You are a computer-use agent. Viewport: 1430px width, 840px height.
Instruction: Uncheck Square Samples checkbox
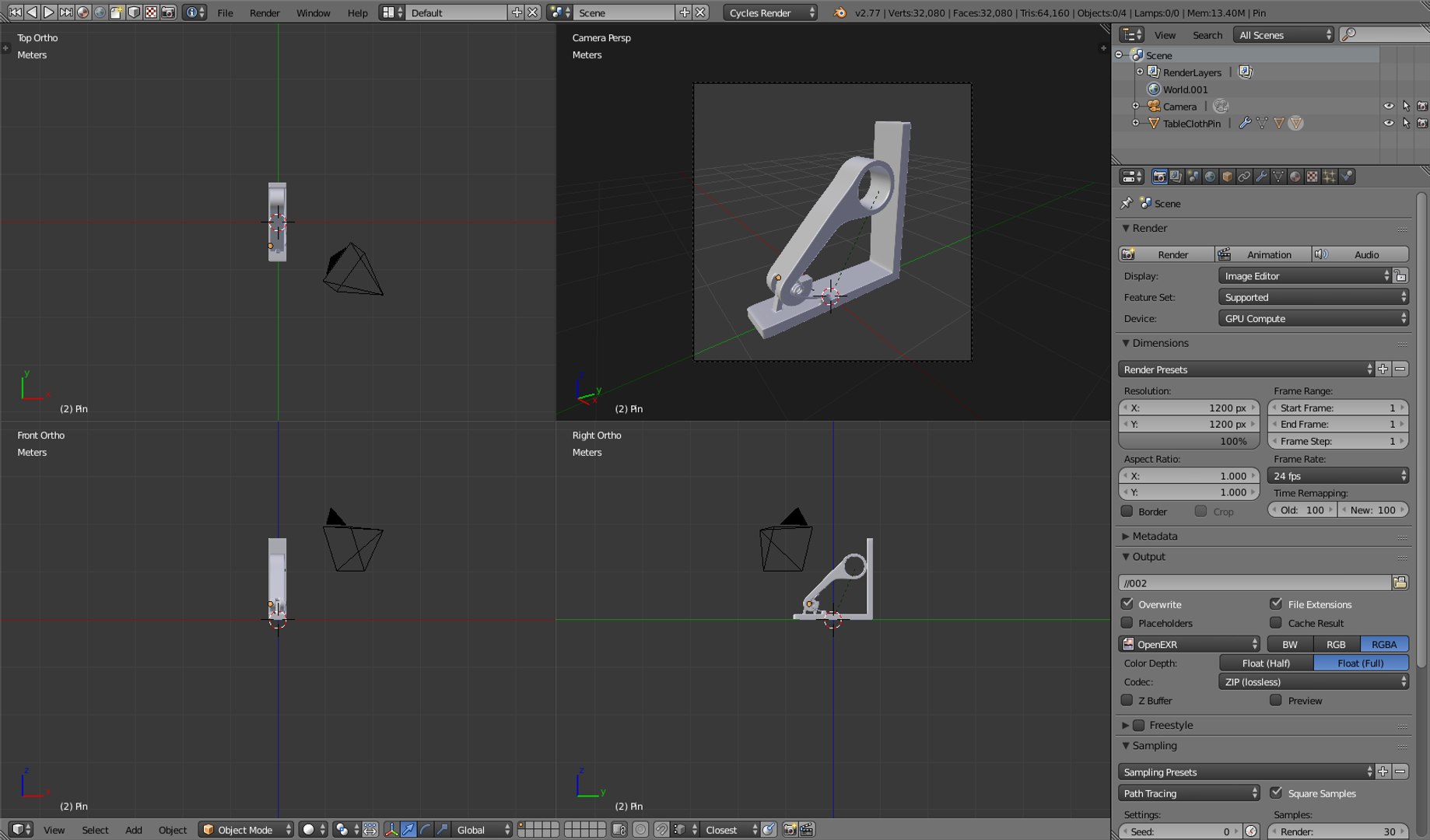[x=1276, y=793]
